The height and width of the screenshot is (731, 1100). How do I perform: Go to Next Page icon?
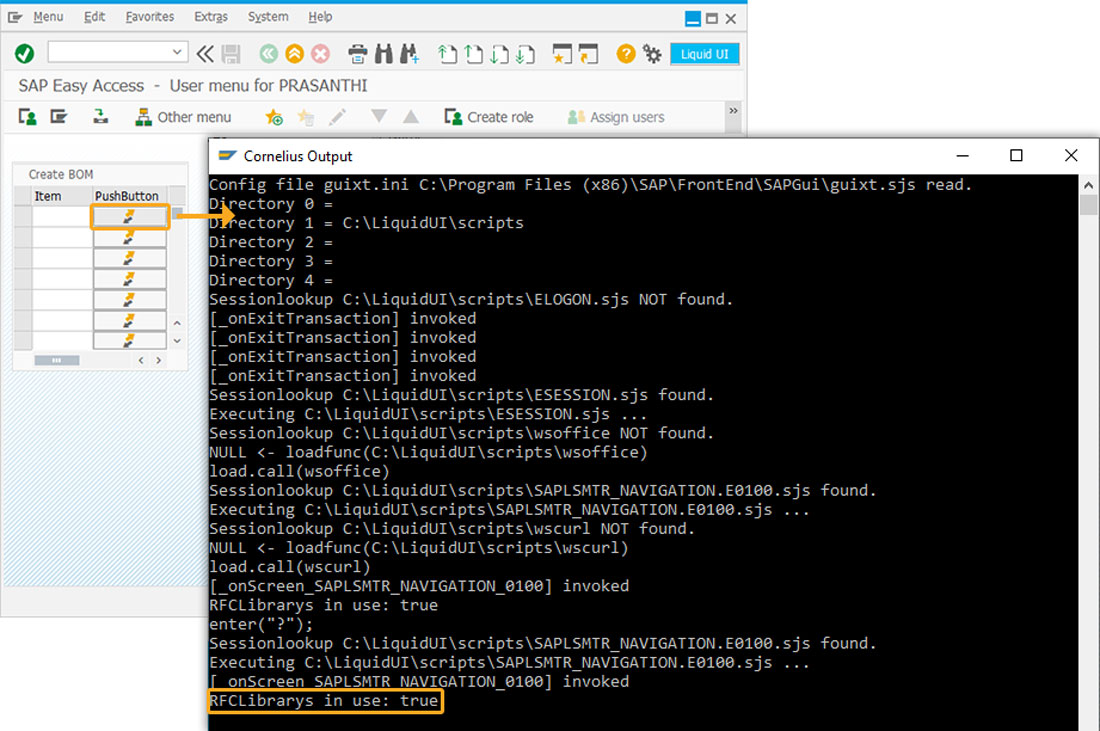click(x=499, y=54)
